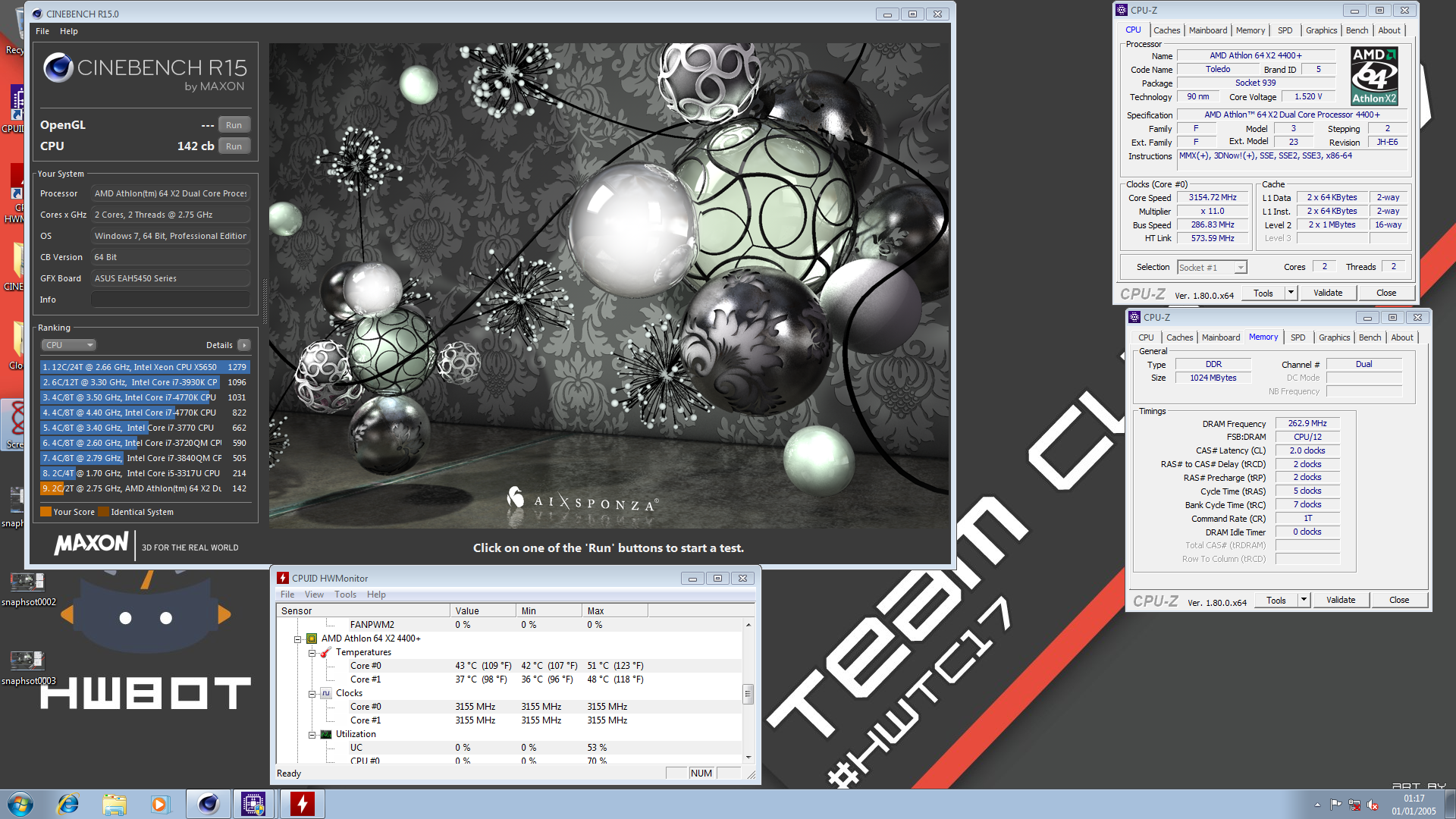
Task: Run the OpenGL benchmark test
Action: coord(234,125)
